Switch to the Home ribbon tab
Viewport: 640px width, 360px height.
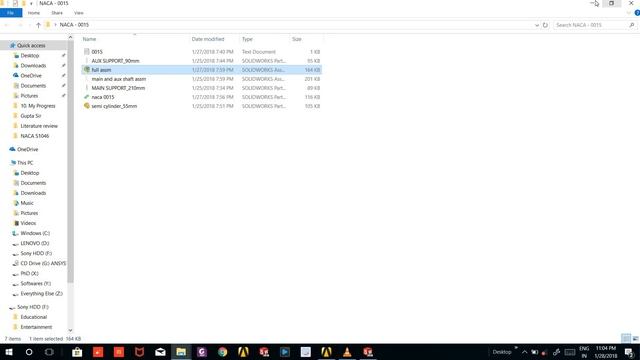34,13
